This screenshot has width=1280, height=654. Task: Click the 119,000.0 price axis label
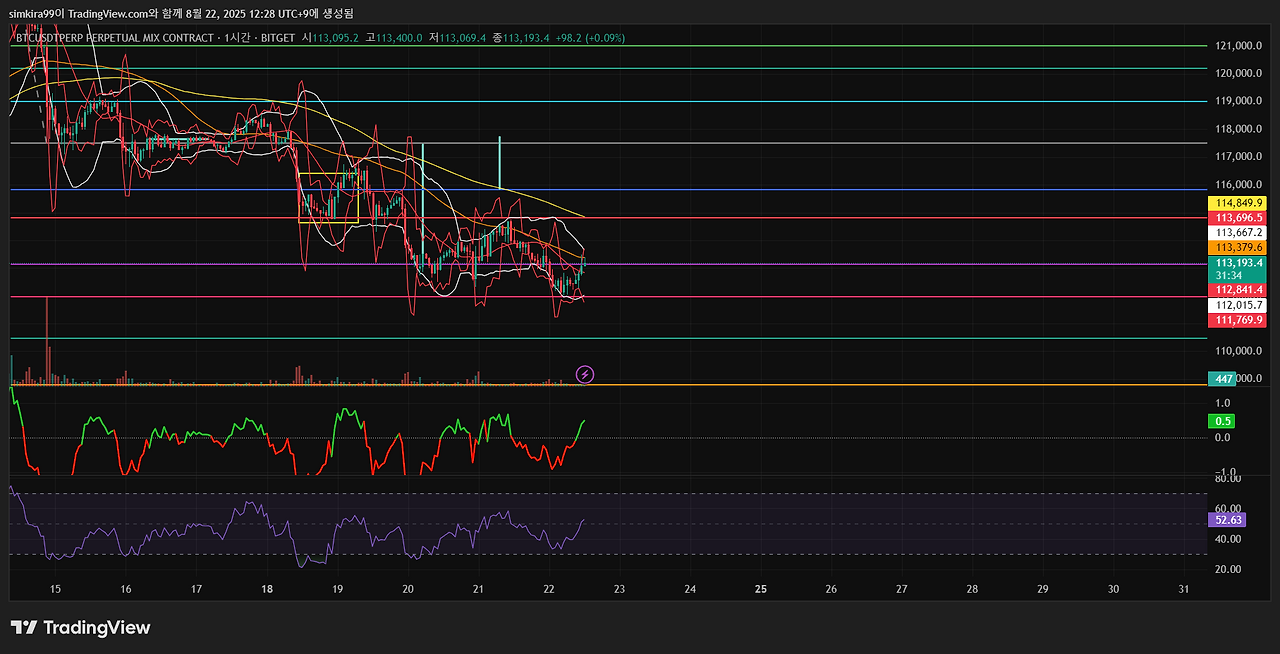click(x=1240, y=101)
